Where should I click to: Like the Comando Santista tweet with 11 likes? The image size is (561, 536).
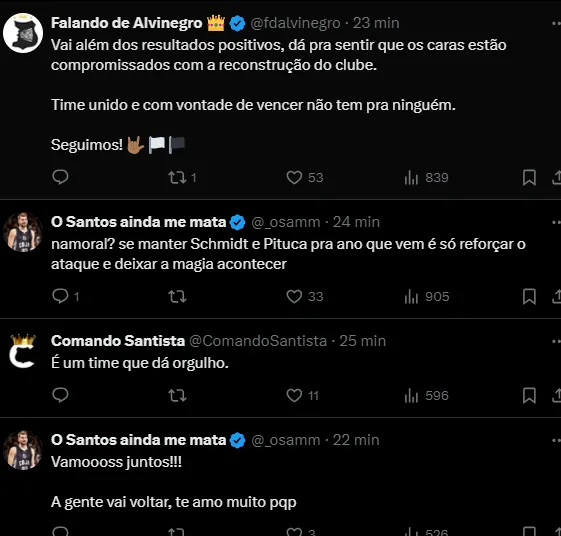[303, 396]
